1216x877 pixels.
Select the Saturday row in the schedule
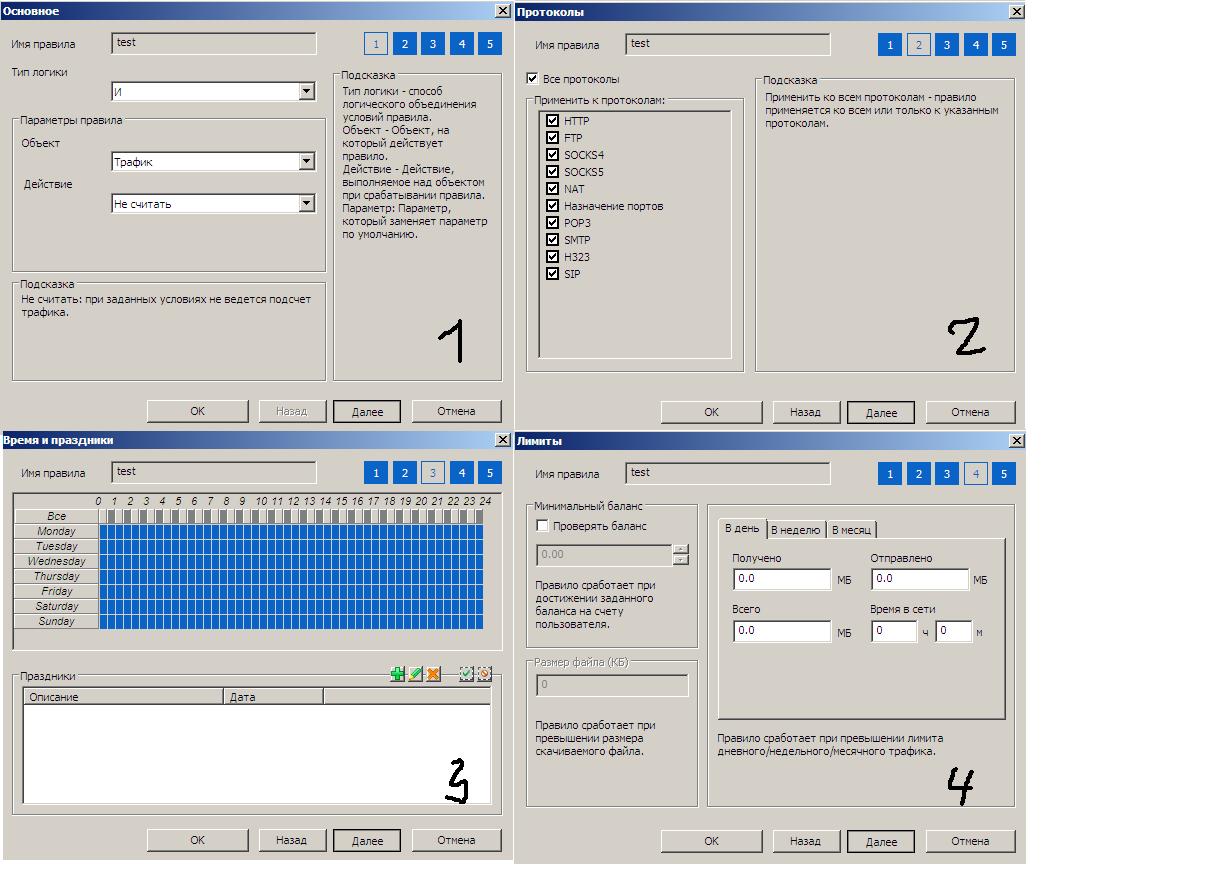point(57,607)
